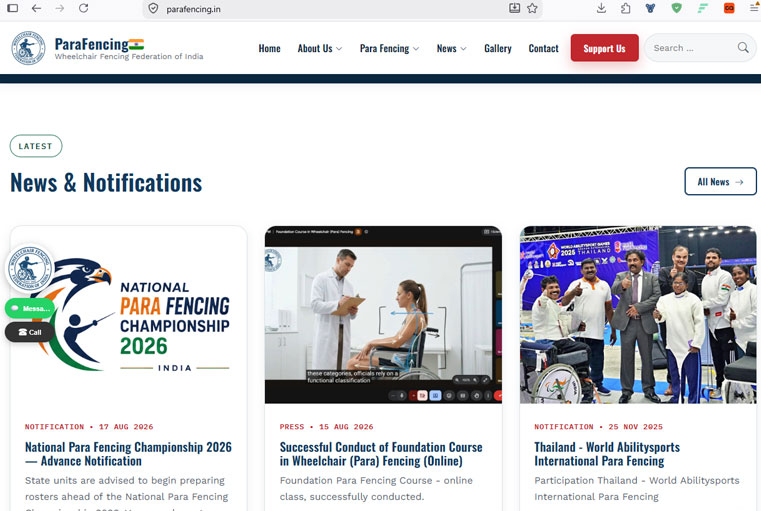Toggle the browser sidebar icon
The image size is (761, 511).
click(x=13, y=8)
